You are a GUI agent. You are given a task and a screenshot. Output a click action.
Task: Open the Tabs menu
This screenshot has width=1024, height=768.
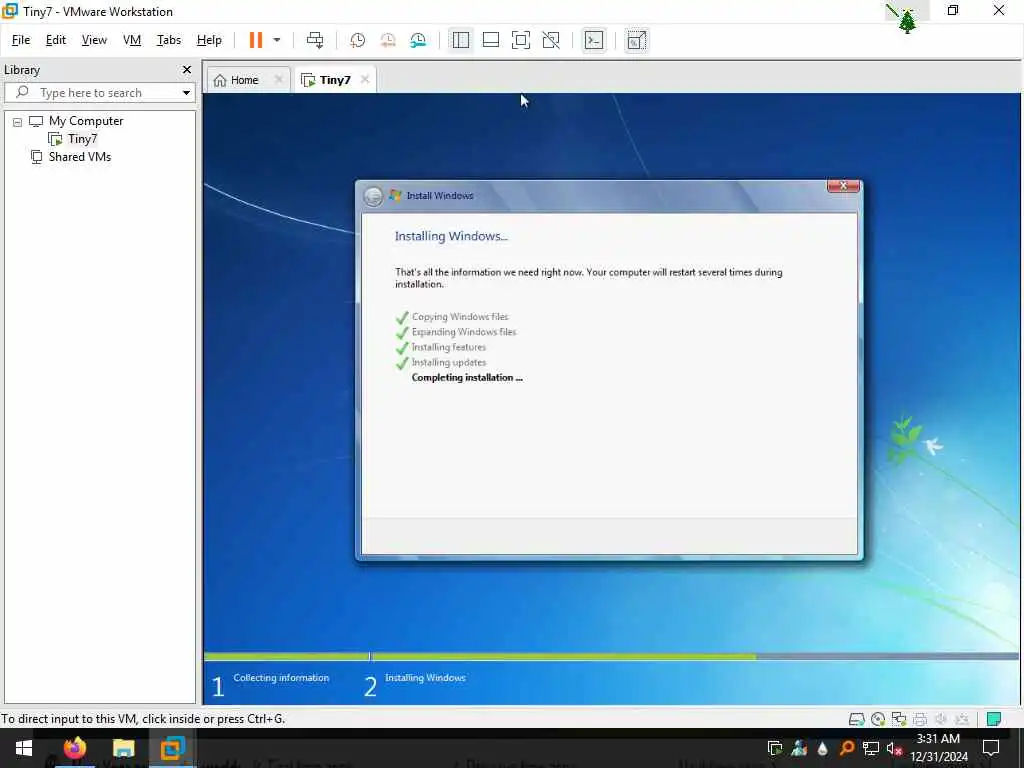click(168, 40)
